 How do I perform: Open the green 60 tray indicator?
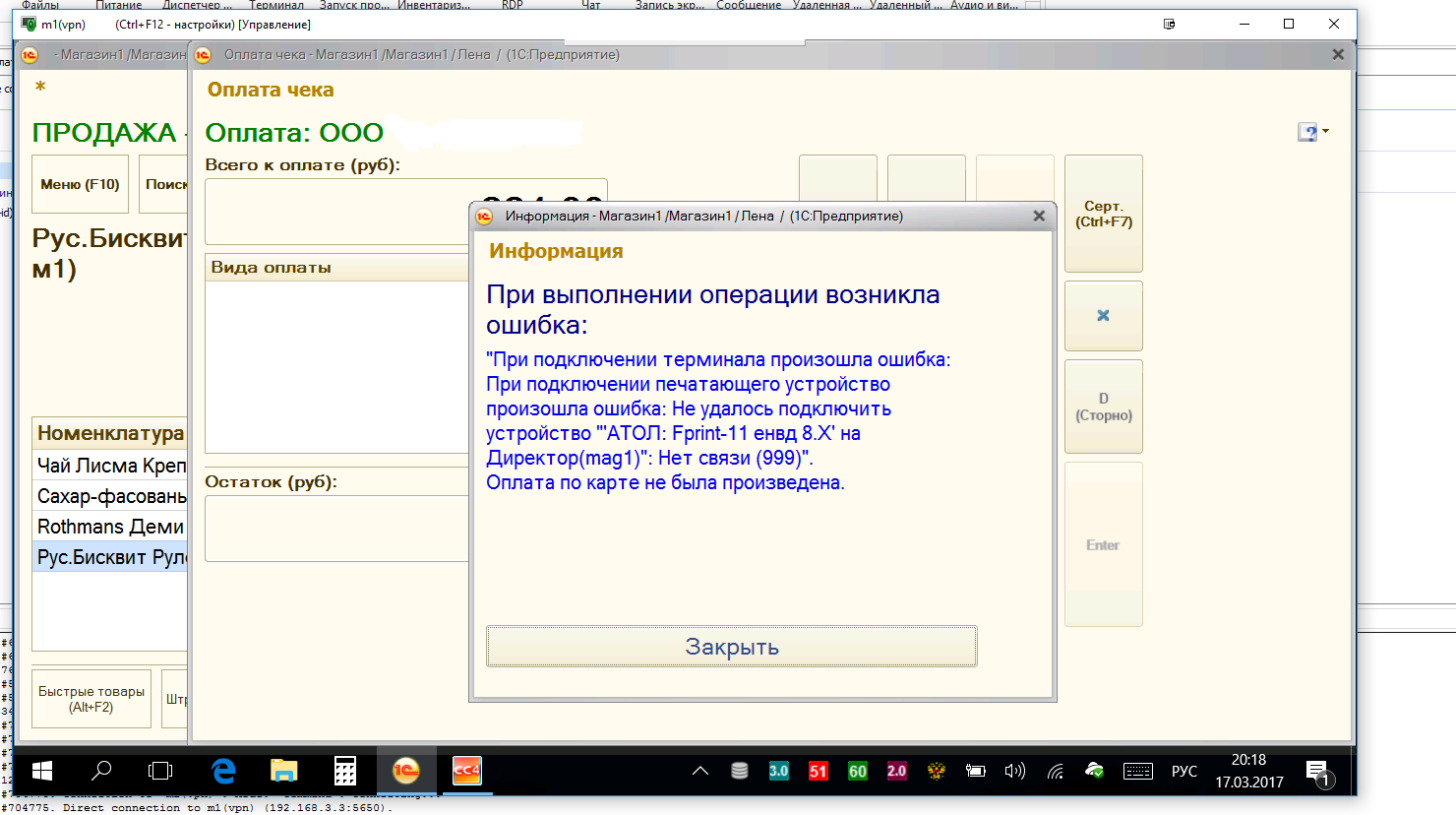point(857,772)
